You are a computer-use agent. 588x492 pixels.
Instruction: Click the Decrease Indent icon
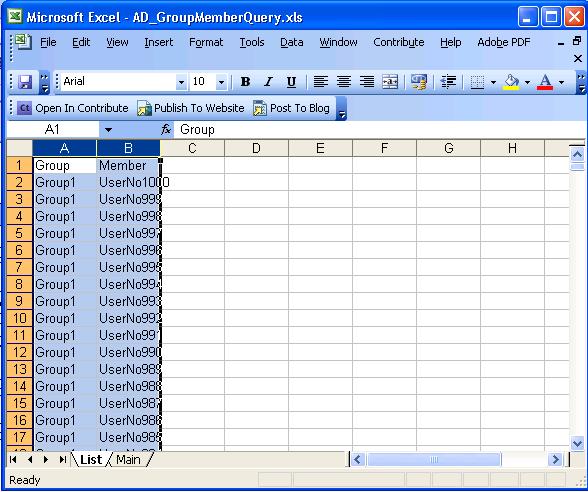(448, 82)
